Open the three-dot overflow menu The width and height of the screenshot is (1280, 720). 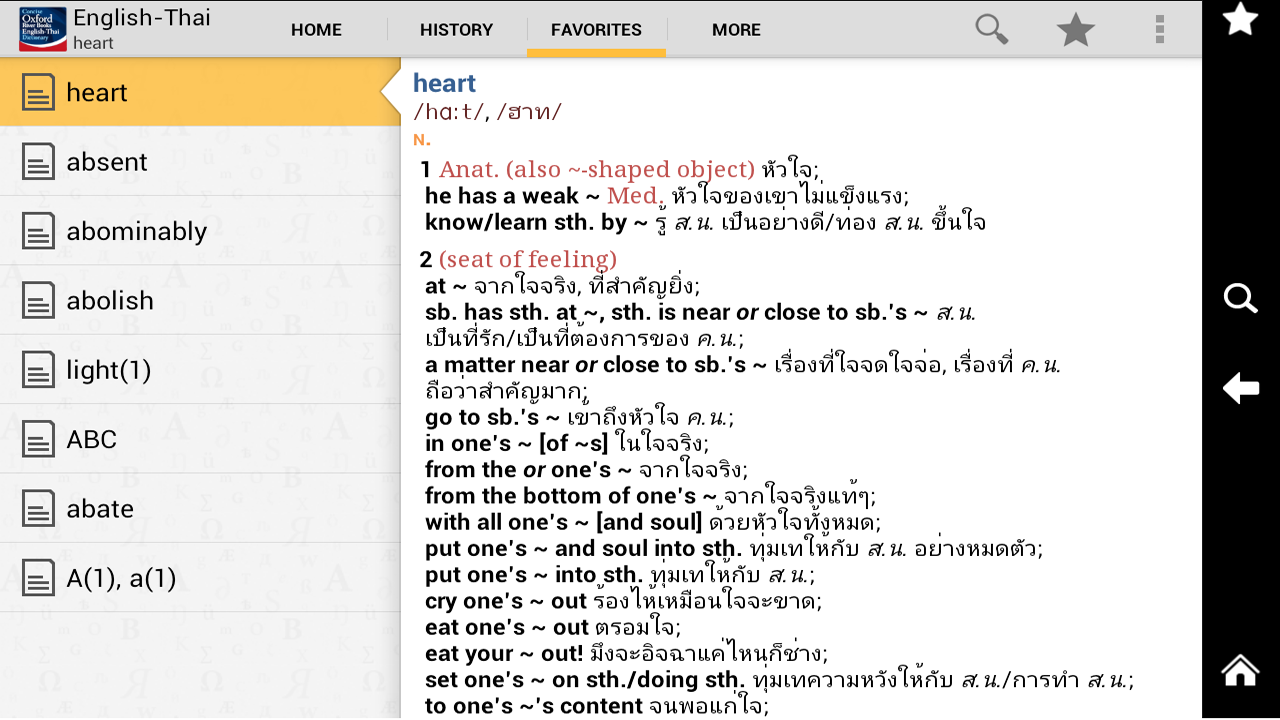coord(1159,30)
